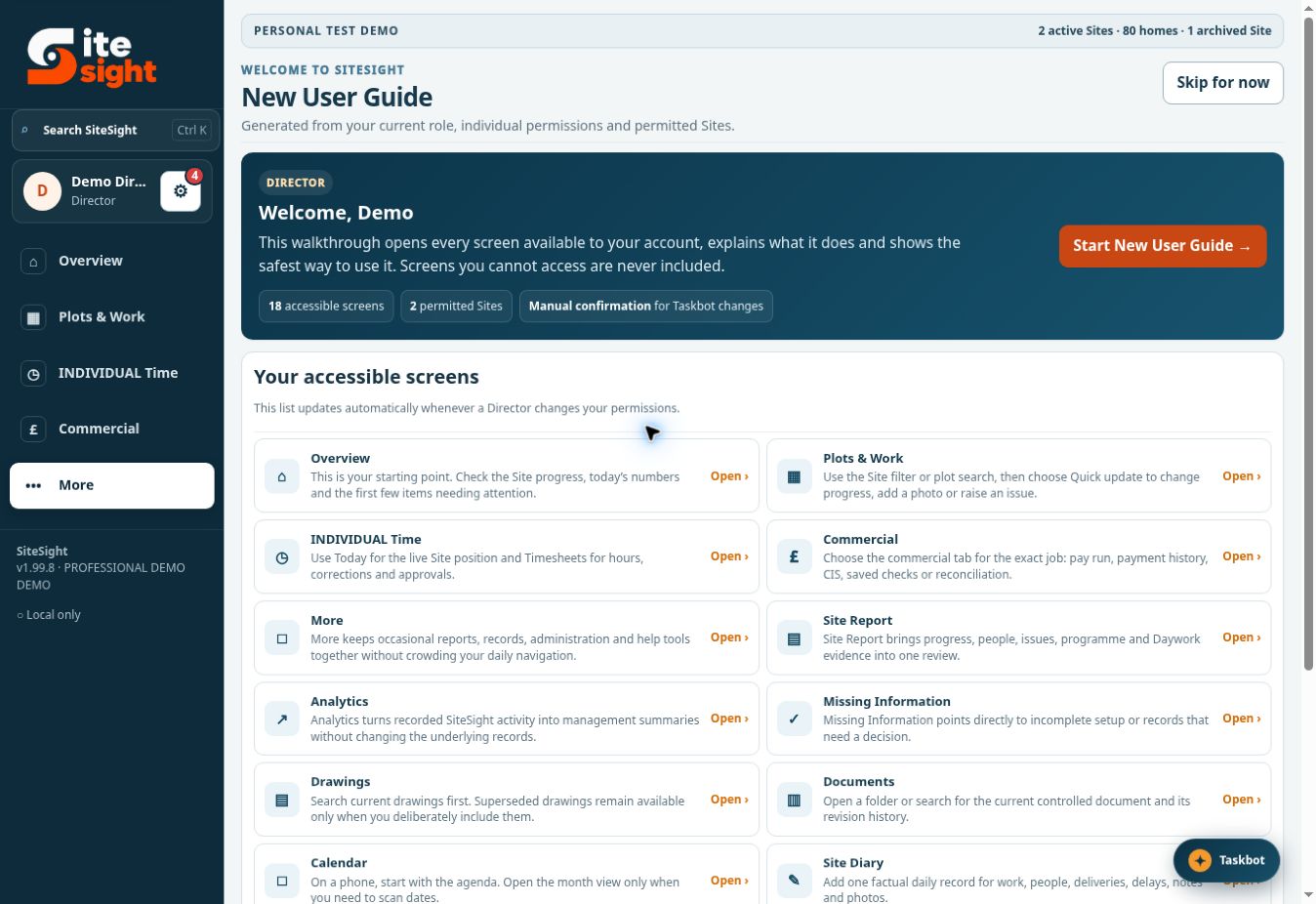Open the Commercial card link
The width and height of the screenshot is (1316, 904).
pos(1241,556)
